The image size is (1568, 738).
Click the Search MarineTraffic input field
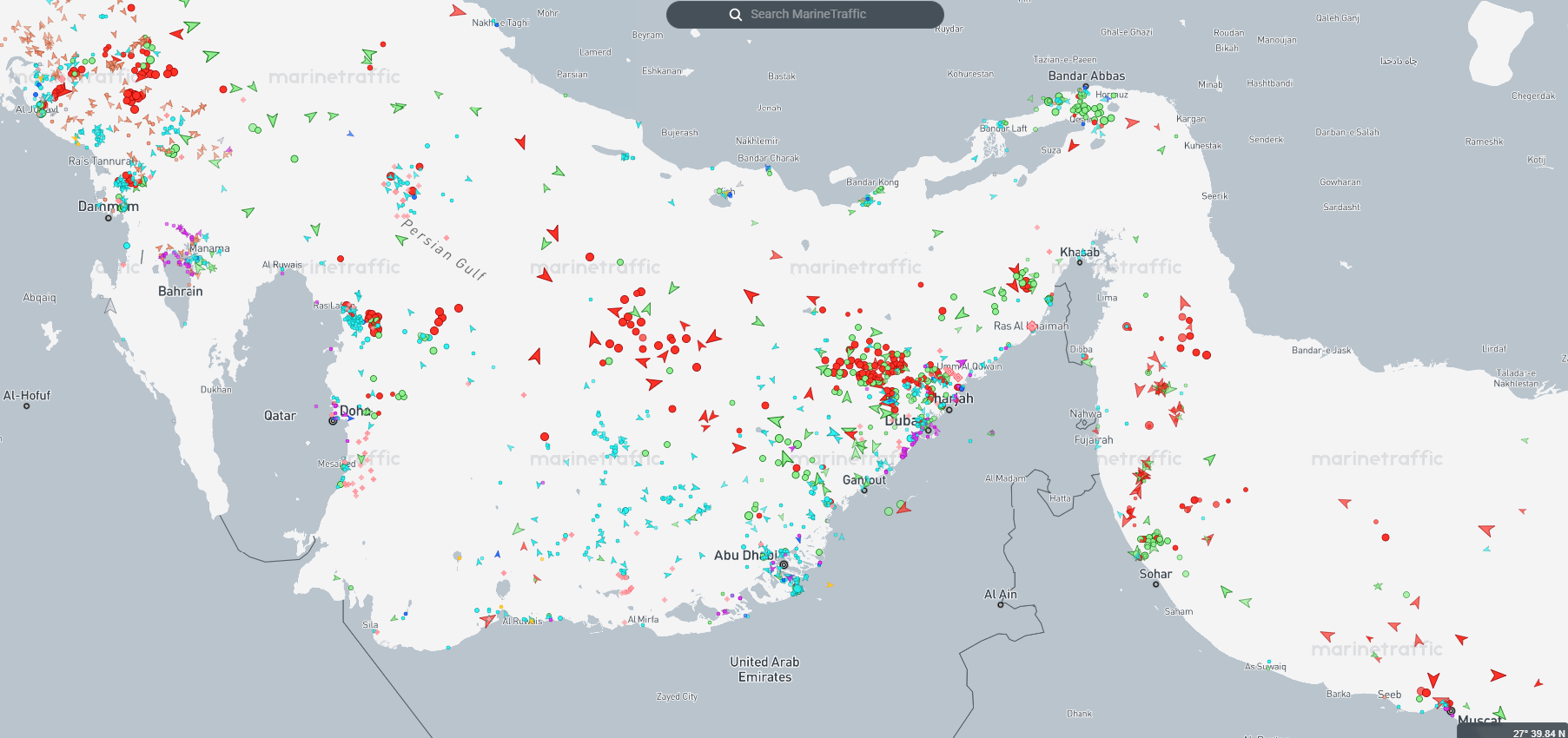[805, 14]
